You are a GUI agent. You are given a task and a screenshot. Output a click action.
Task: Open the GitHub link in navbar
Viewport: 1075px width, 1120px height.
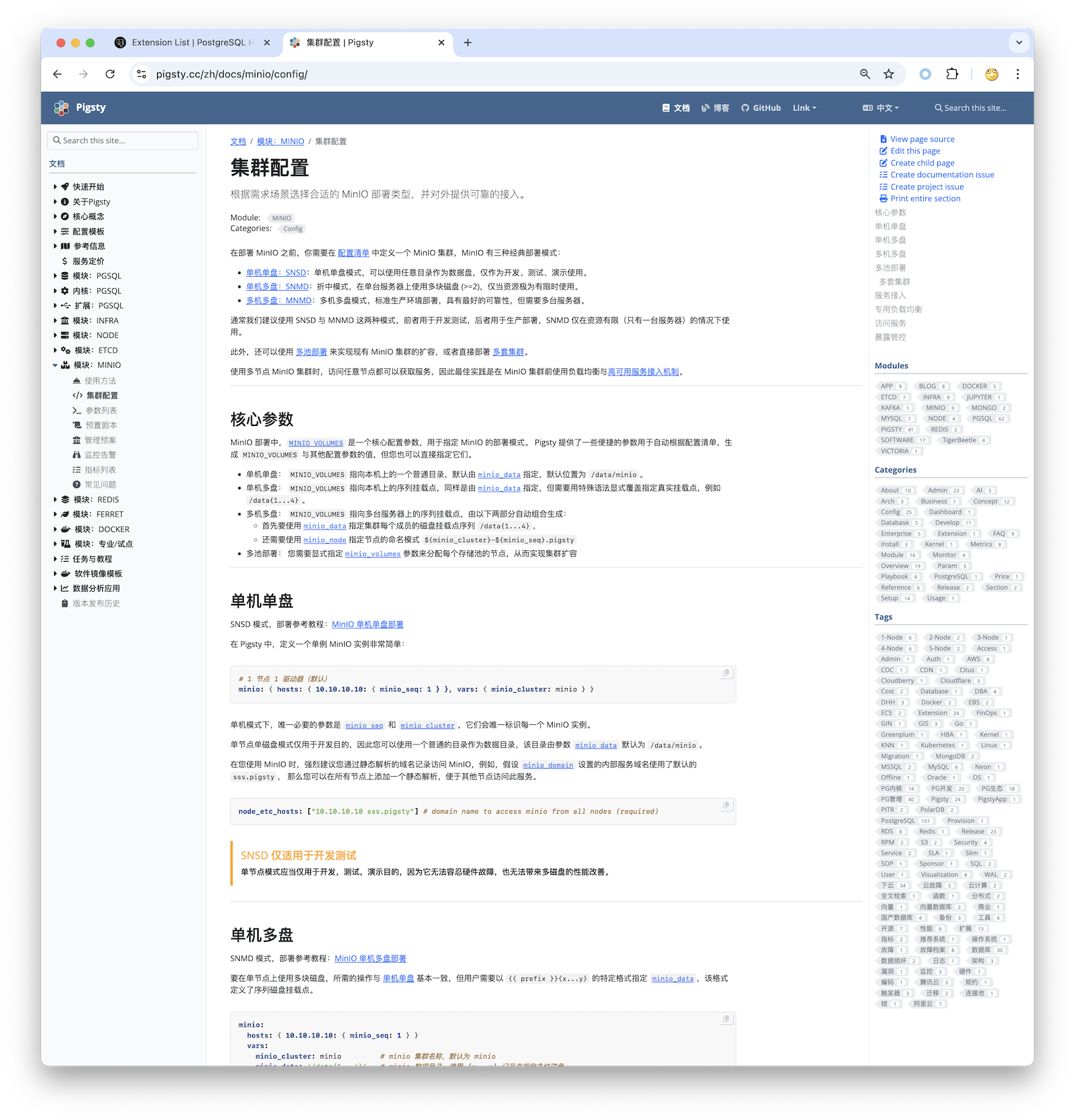pos(761,107)
